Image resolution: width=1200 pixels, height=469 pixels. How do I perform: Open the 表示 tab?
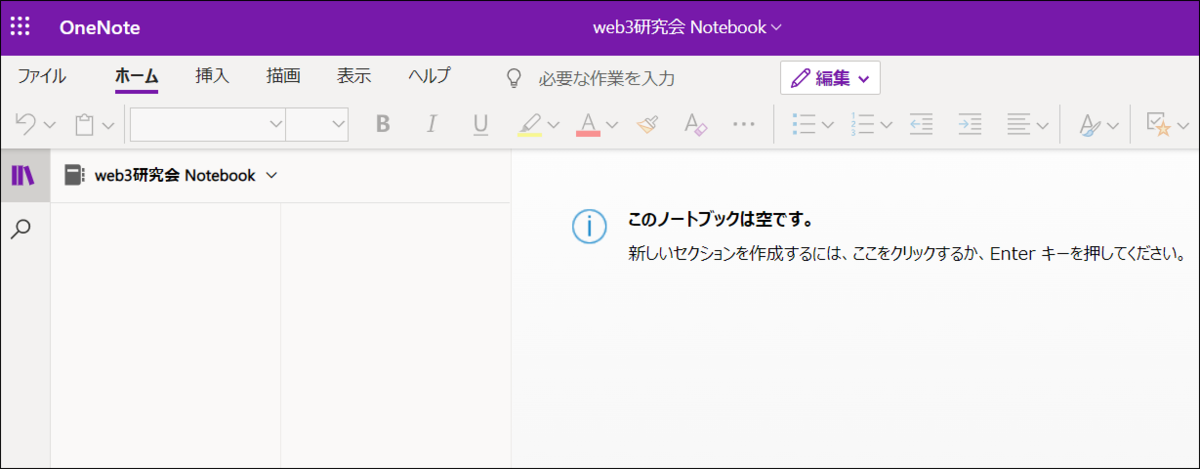[354, 76]
